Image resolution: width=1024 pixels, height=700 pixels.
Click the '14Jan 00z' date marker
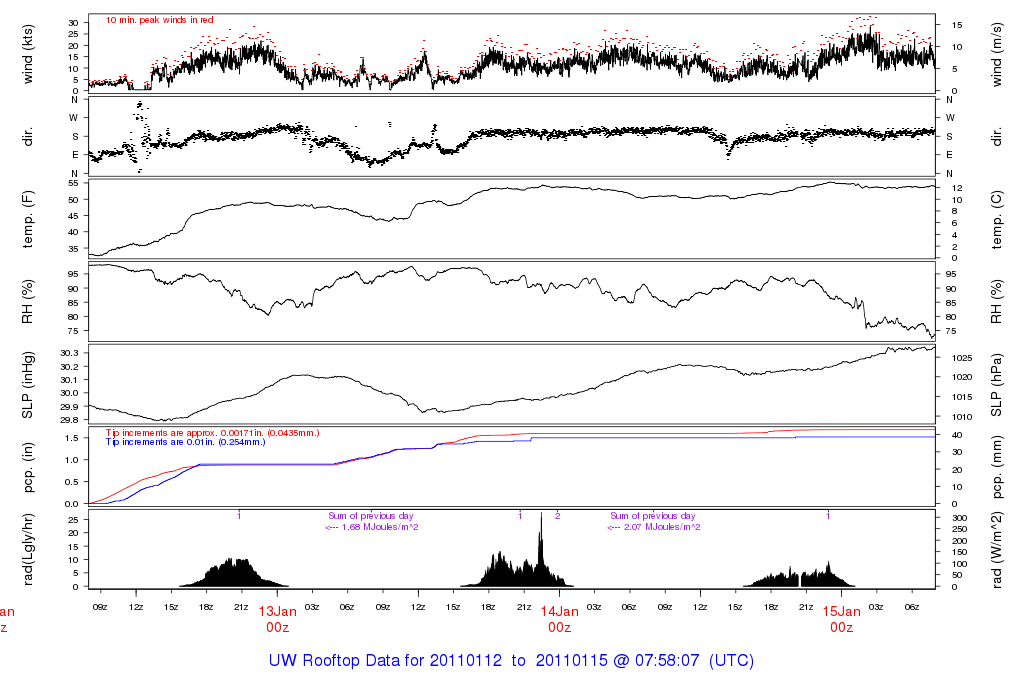tap(560, 620)
